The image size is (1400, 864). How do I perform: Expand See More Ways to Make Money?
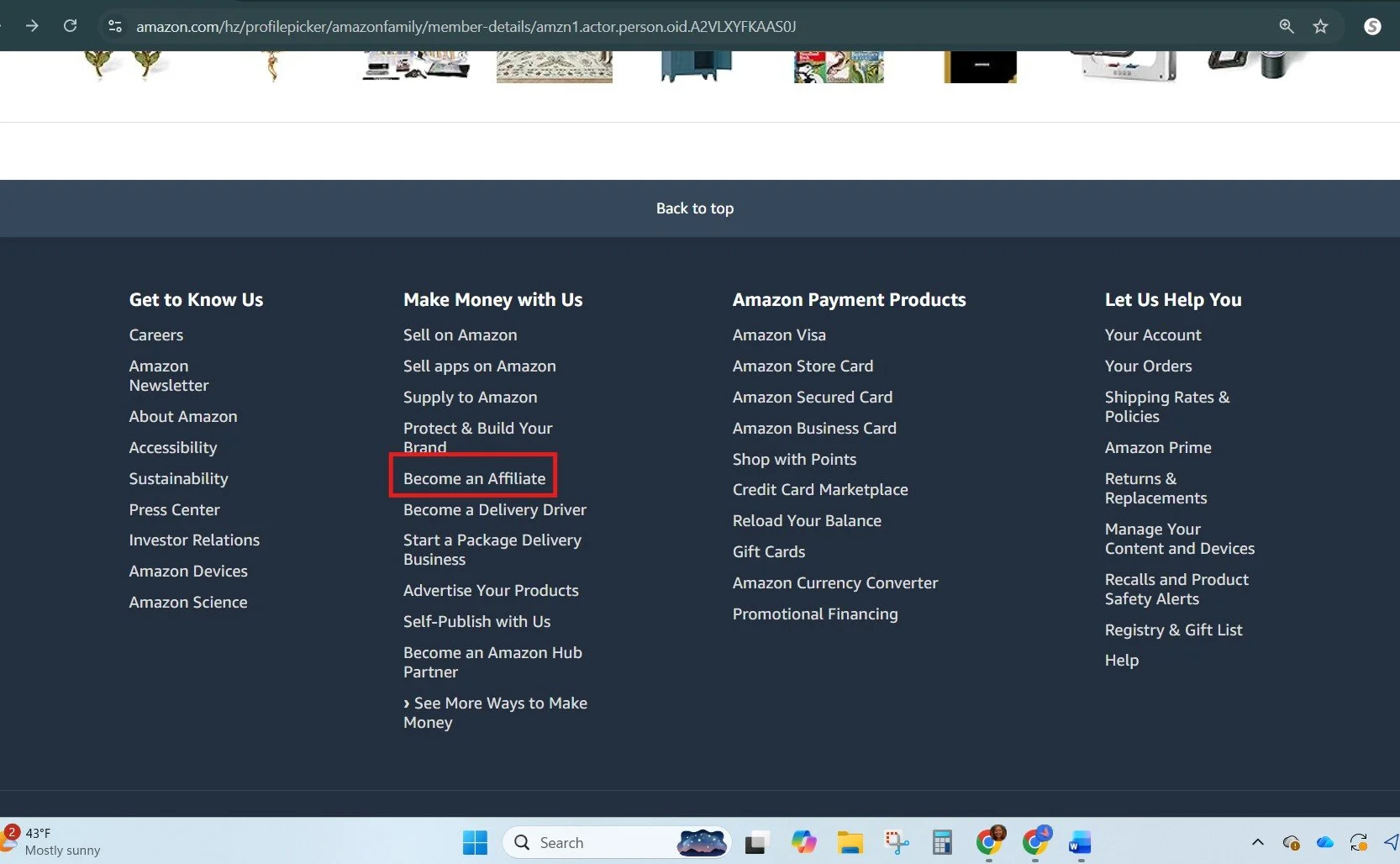[495, 713]
